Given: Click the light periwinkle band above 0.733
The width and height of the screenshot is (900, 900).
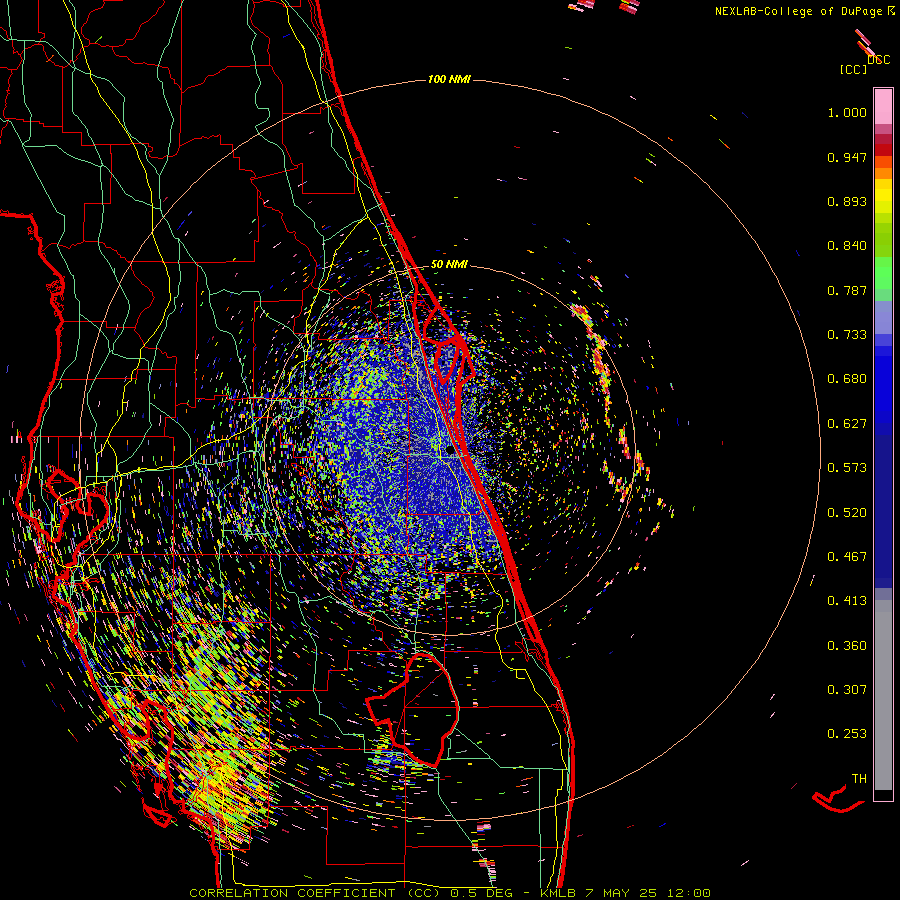Looking at the screenshot, I should coord(883,317).
